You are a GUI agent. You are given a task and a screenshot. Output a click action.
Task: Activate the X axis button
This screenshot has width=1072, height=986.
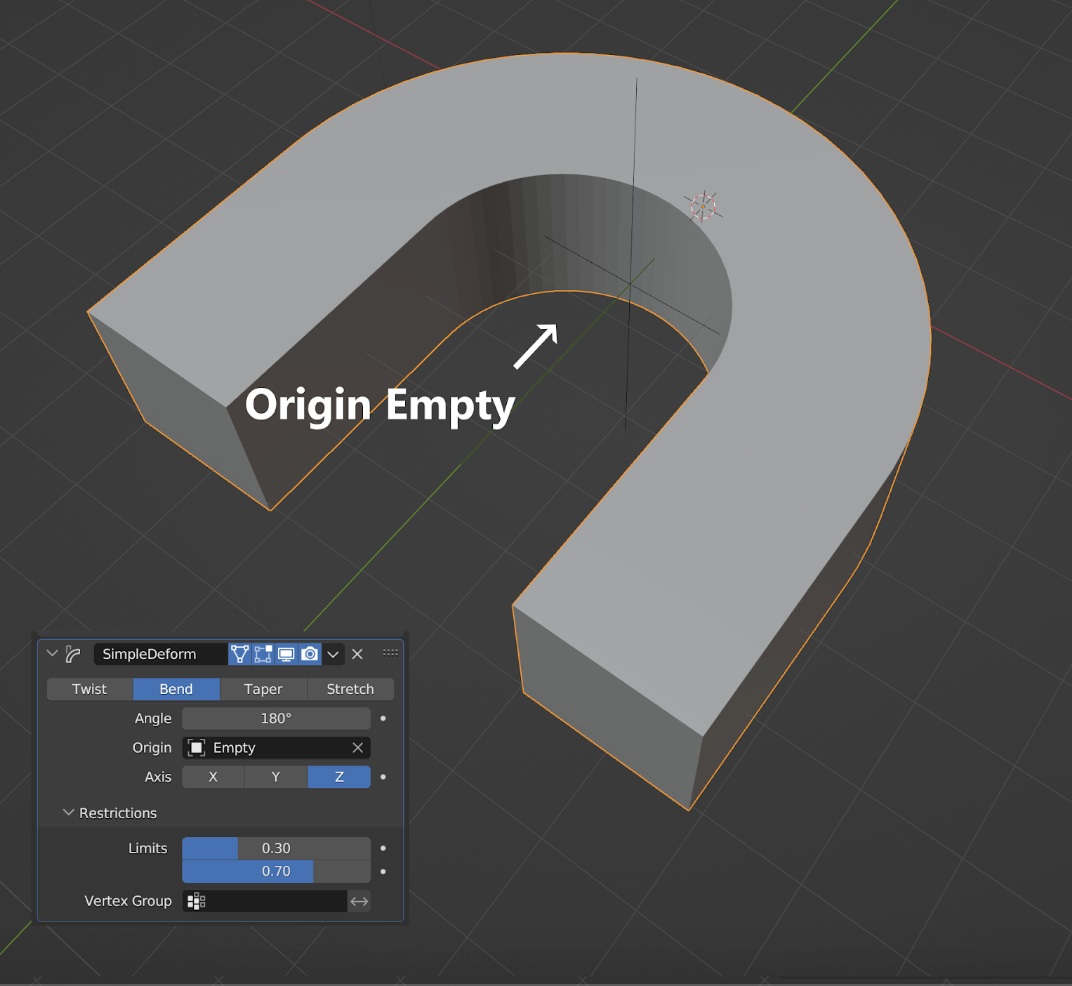tap(212, 777)
